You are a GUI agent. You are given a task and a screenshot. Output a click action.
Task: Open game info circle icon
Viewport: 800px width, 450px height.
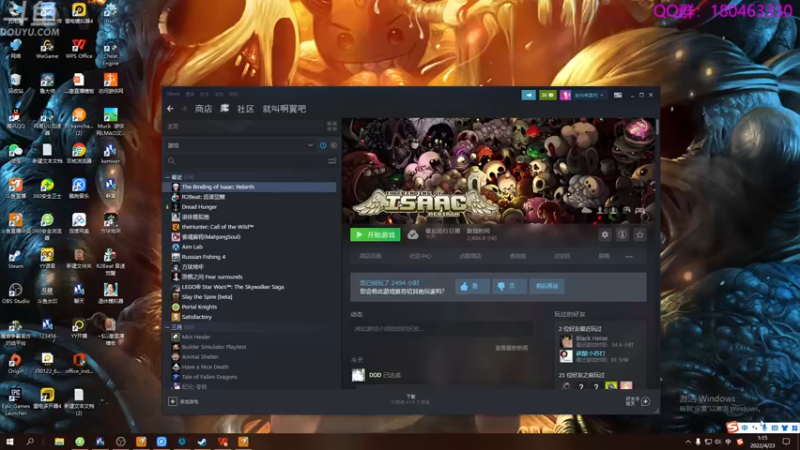click(x=622, y=235)
